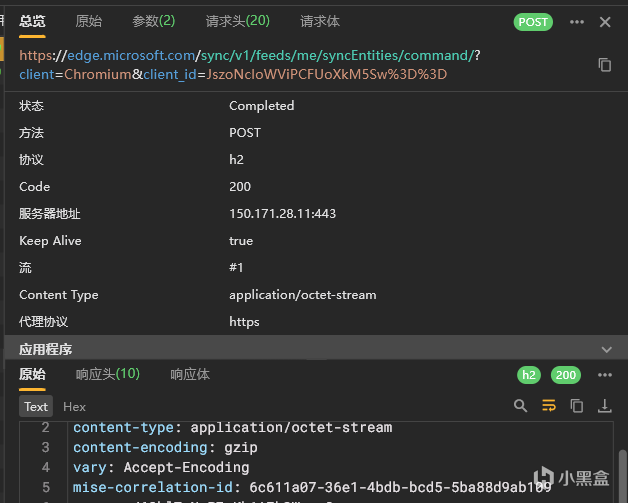Switch to the 响应体 tab
This screenshot has height=503, width=628.
[190, 374]
